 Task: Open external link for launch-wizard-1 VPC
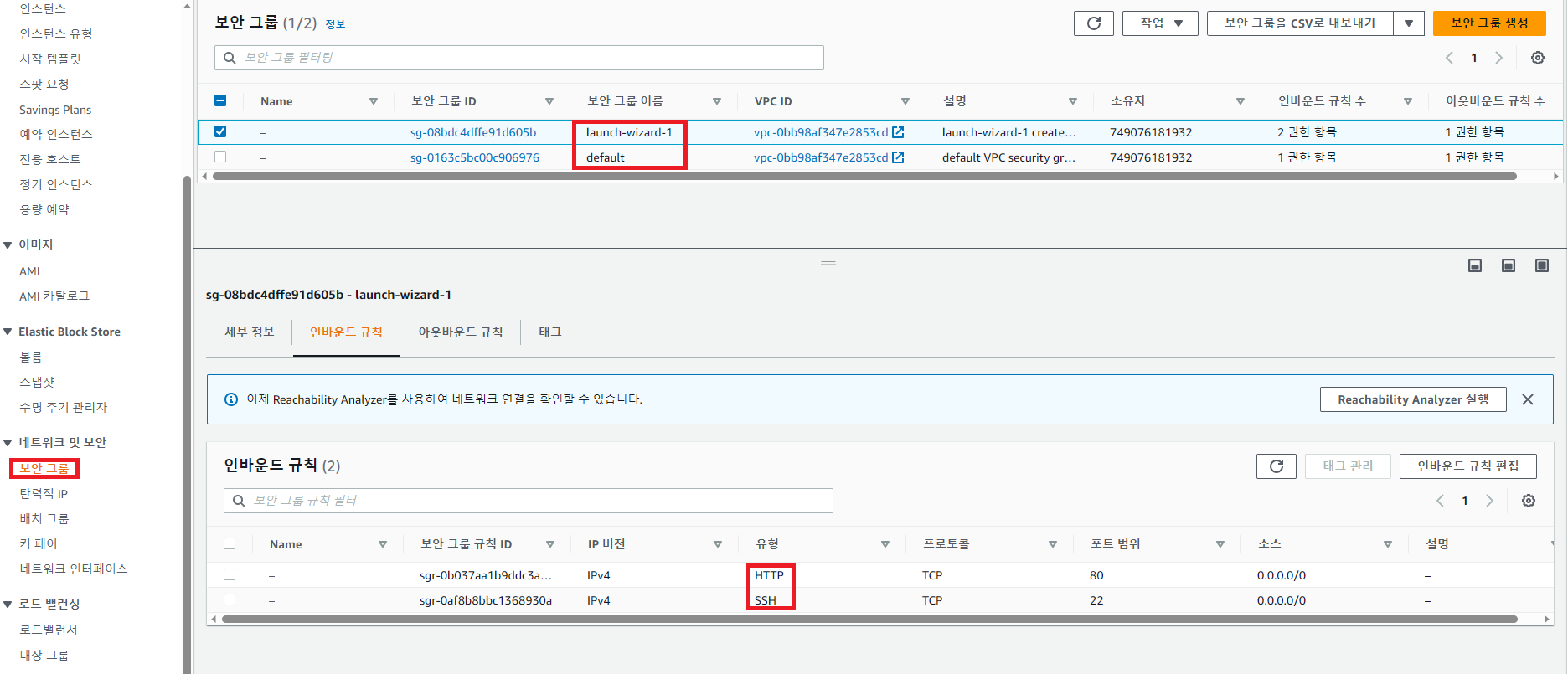(x=898, y=132)
